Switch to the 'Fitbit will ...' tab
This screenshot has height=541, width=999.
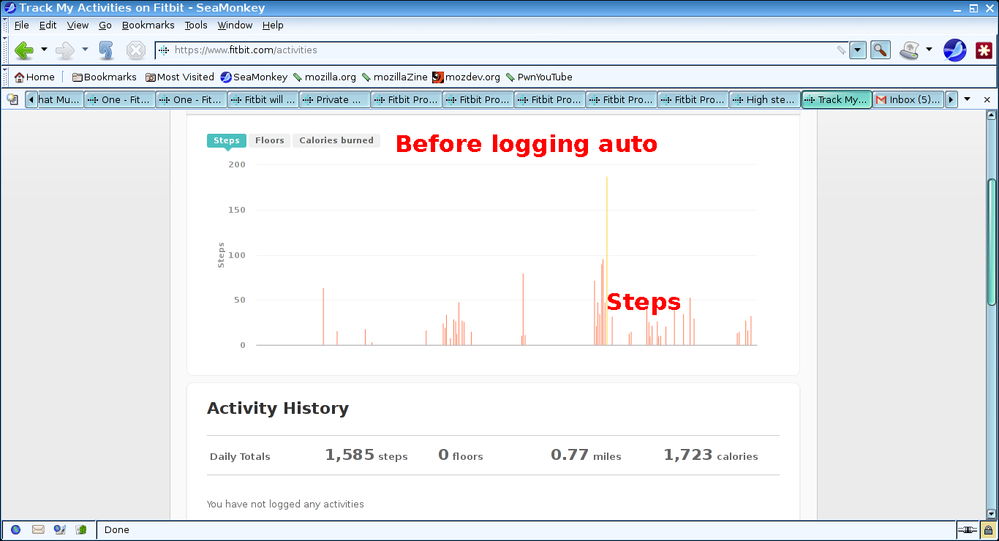pos(262,99)
